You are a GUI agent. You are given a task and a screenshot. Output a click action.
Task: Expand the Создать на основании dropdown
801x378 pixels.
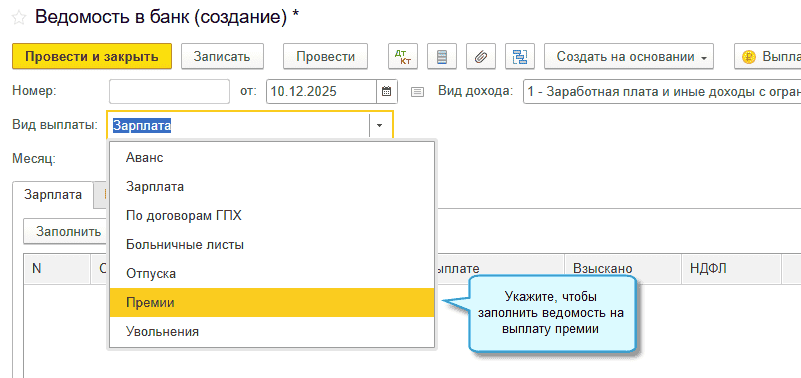[629, 56]
